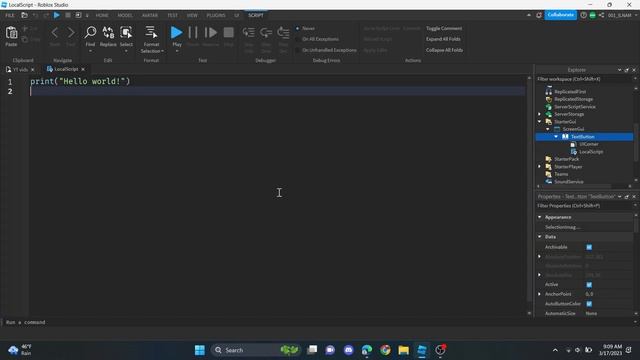
Task: Open the FILE menu
Action: coord(10,15)
